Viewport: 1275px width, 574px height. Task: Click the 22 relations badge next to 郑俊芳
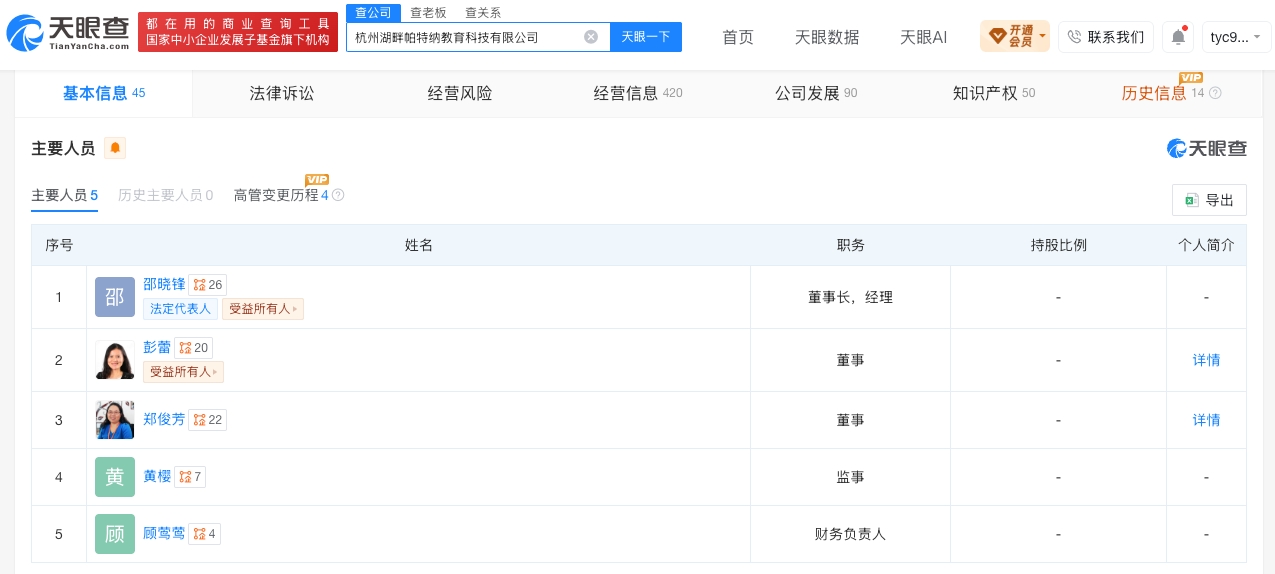[208, 420]
